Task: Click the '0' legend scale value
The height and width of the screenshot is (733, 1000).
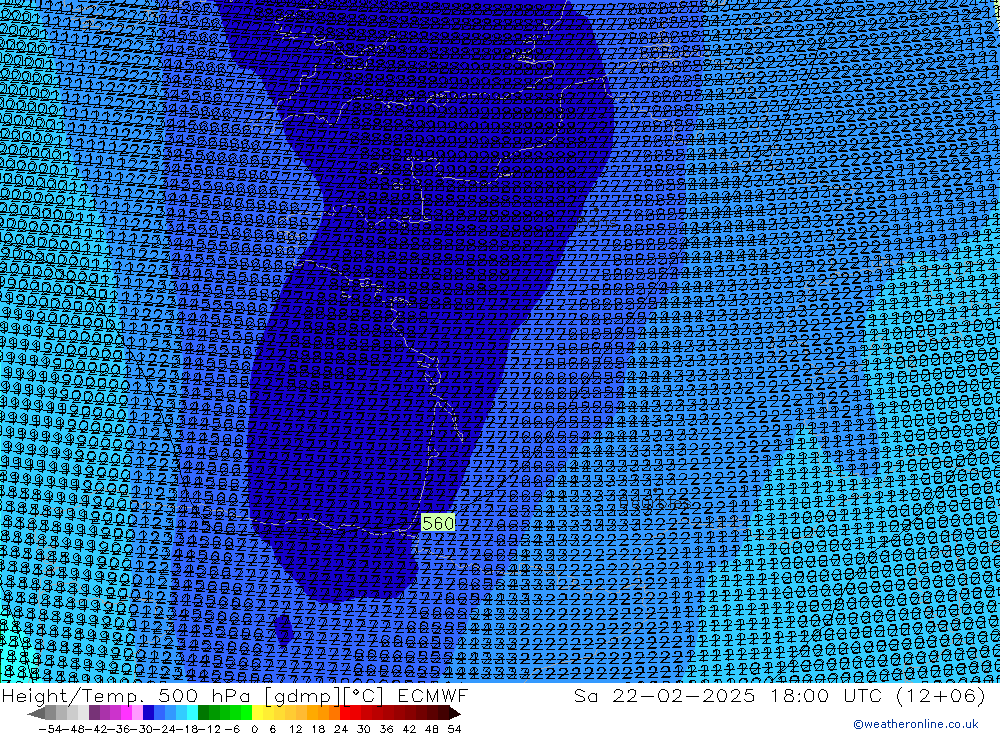Action: [254, 729]
